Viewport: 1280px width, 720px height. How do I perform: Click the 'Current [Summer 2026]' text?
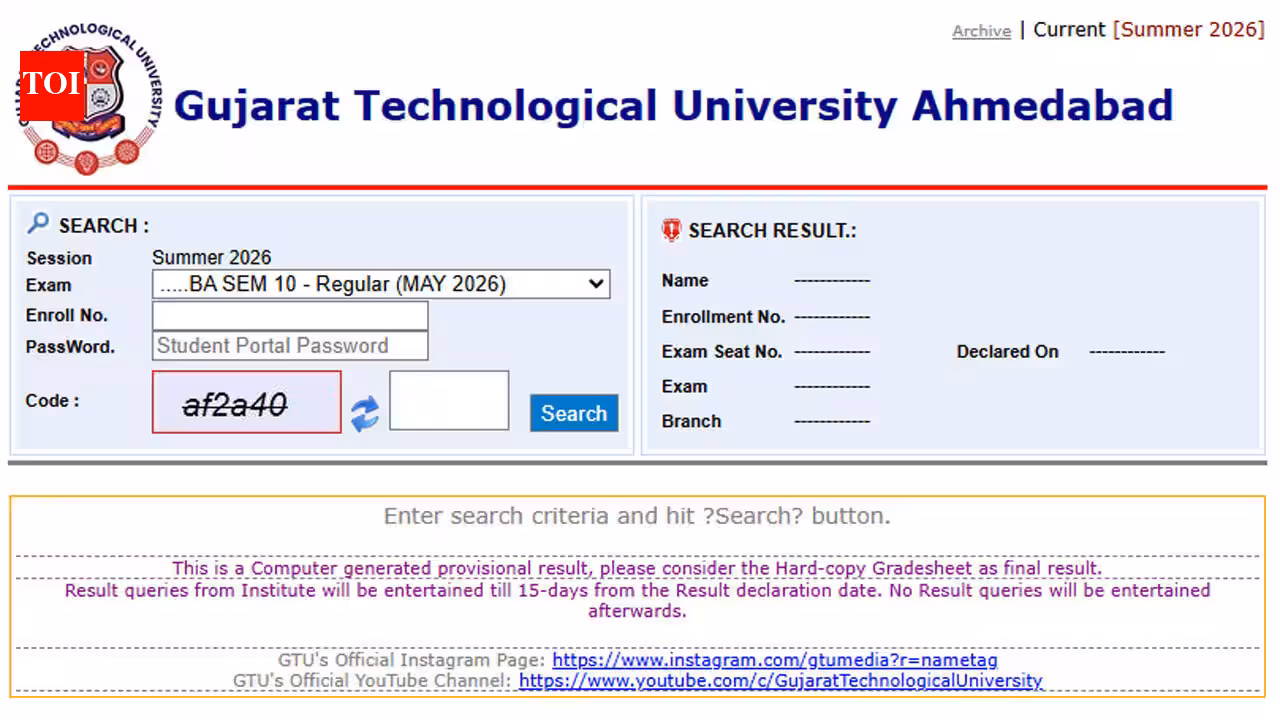click(1149, 30)
